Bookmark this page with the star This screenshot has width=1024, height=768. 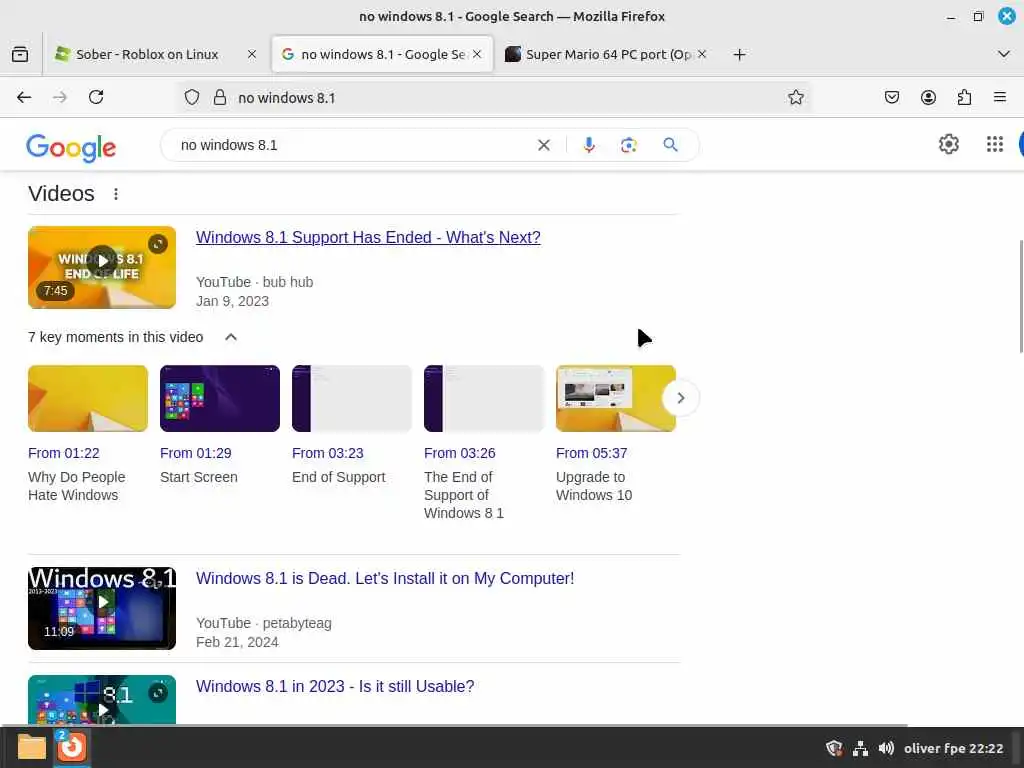795,97
